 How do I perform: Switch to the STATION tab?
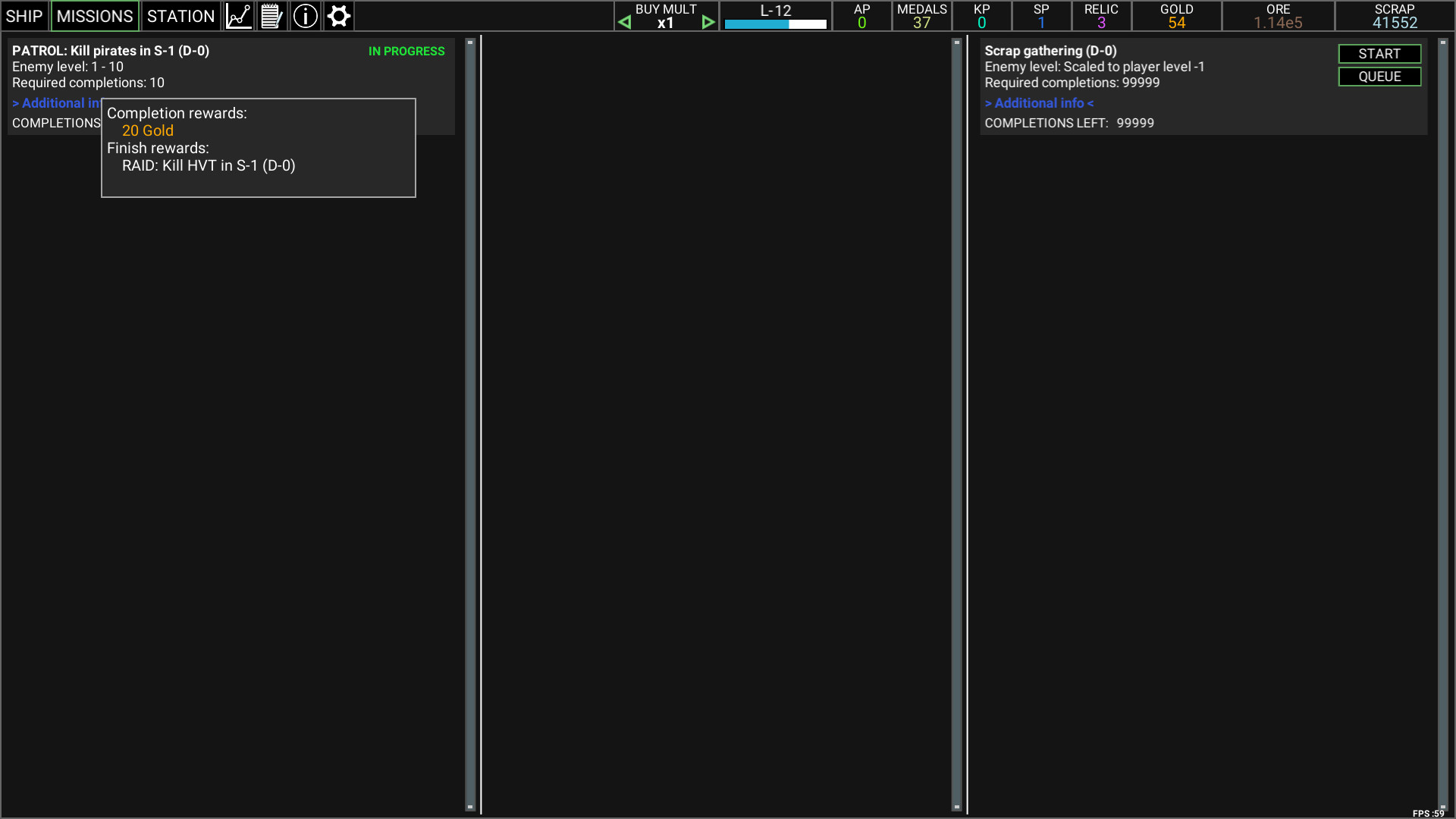point(180,16)
